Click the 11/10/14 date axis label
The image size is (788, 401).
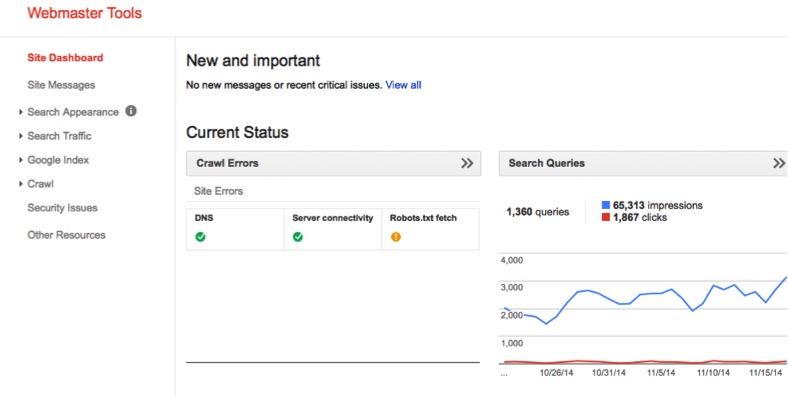(714, 373)
